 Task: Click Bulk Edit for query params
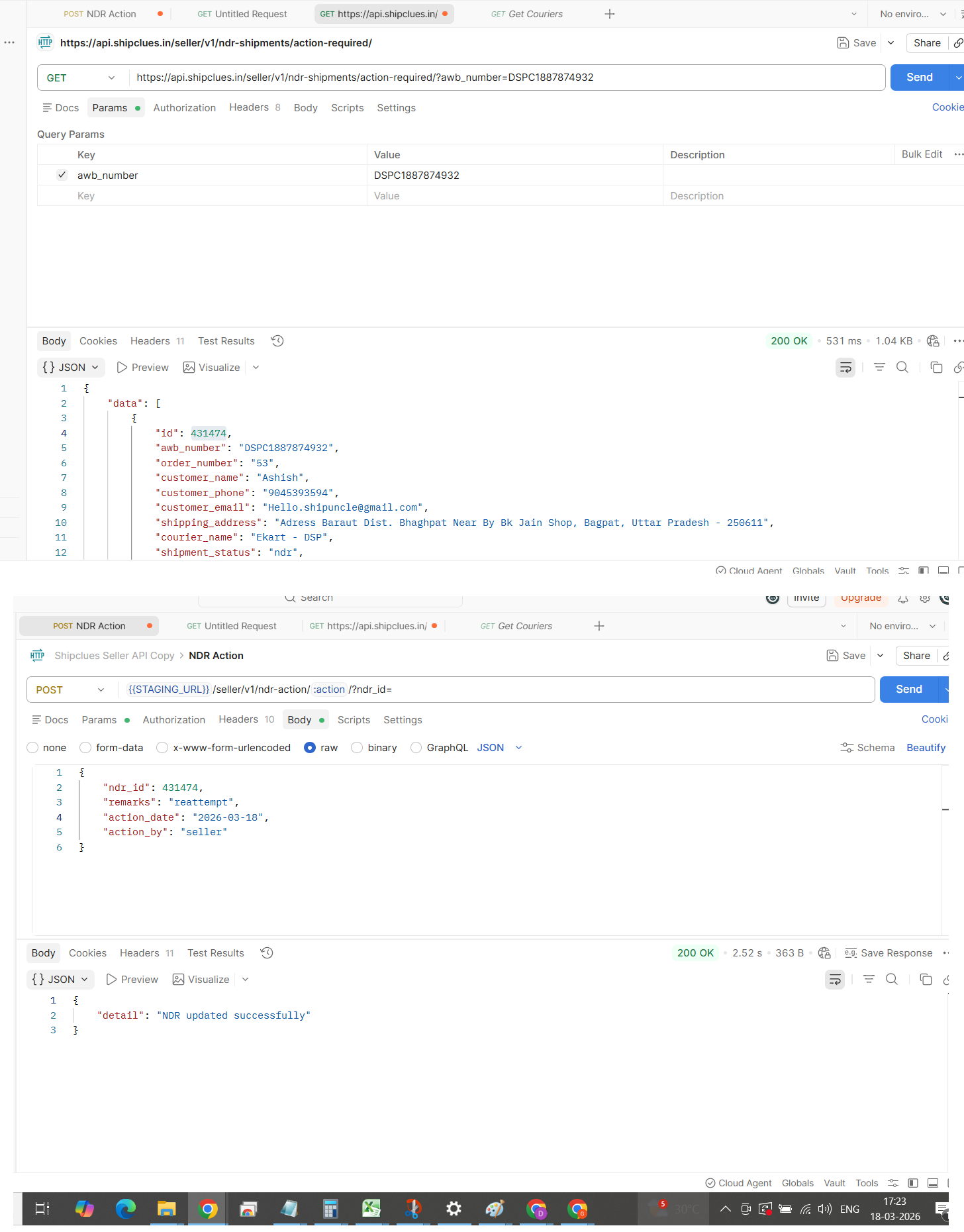[922, 154]
